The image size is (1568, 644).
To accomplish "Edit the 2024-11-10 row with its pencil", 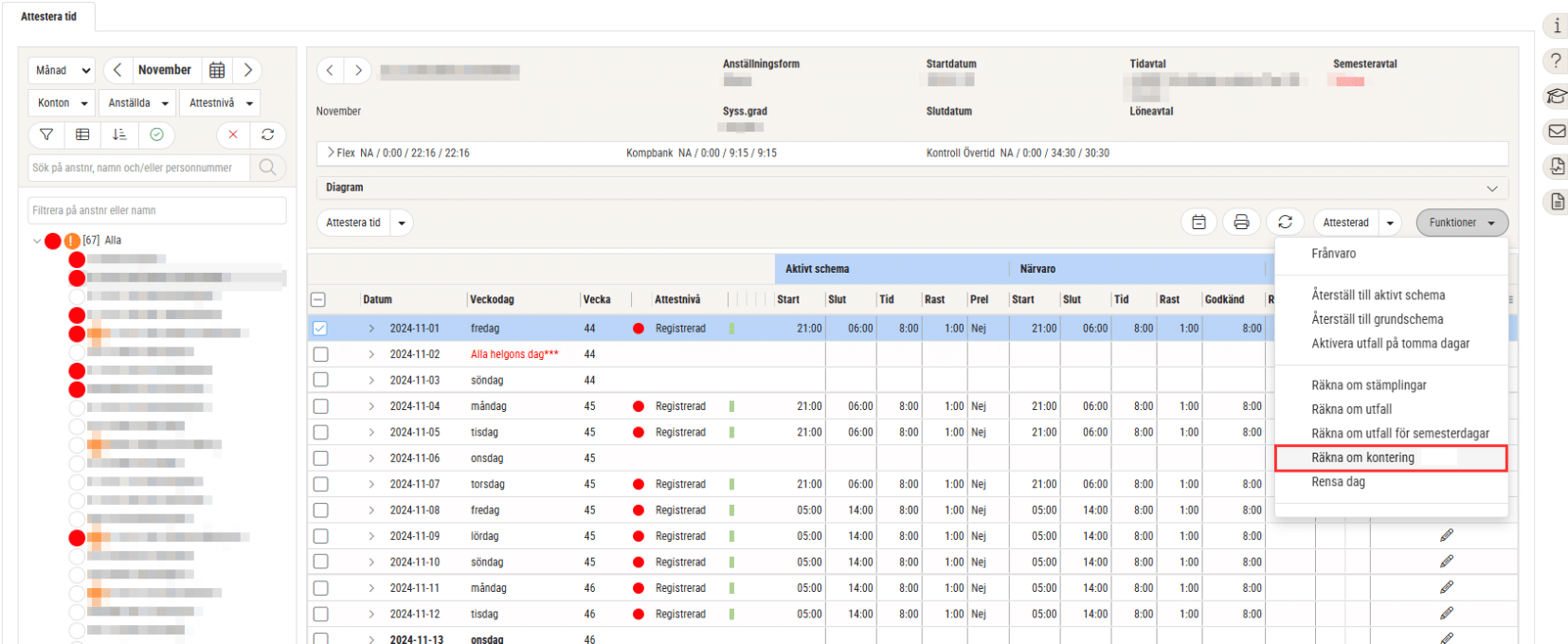I will (1447, 562).
